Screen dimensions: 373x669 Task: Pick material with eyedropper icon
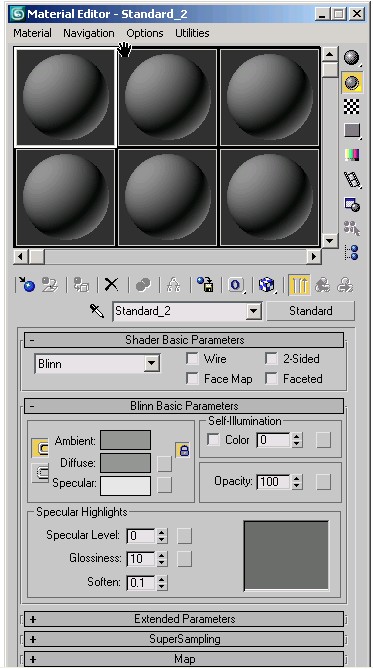[97, 311]
